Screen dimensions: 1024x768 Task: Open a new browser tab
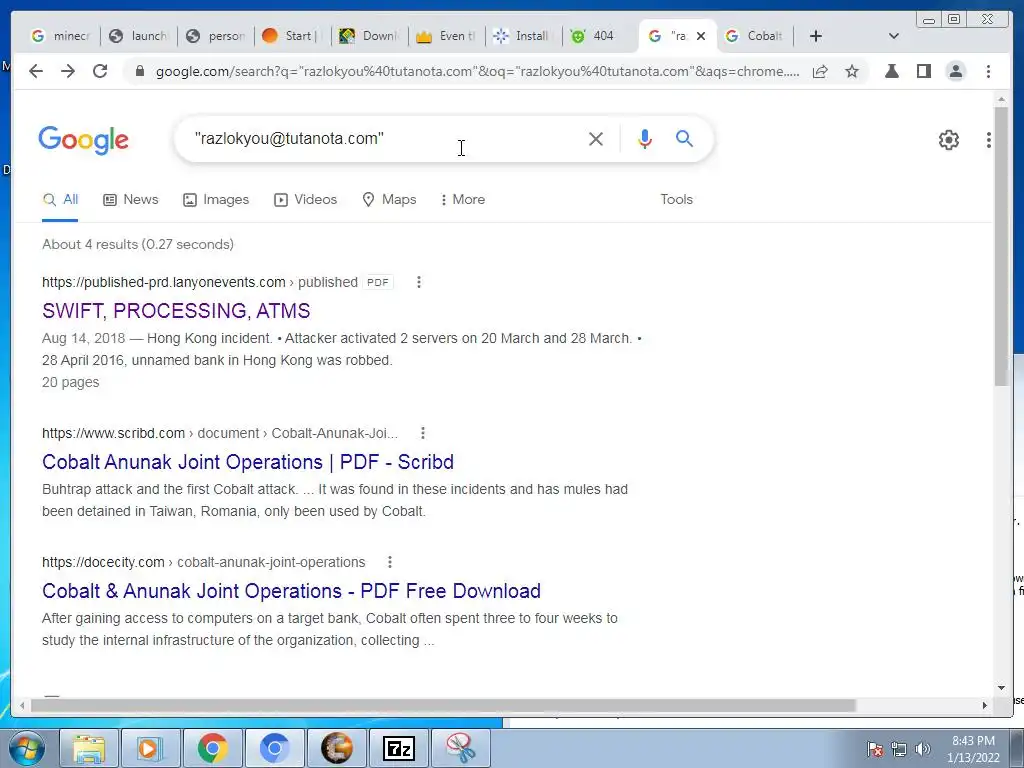click(816, 36)
